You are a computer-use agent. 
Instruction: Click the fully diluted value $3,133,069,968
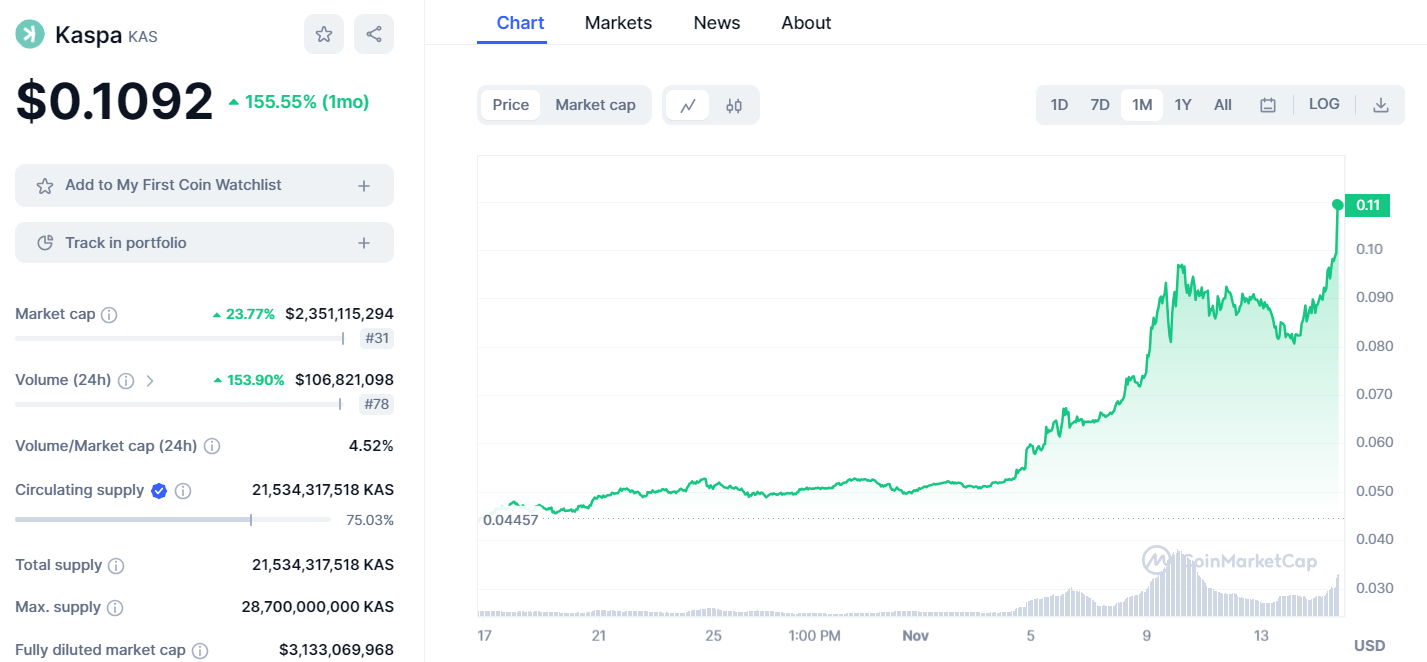click(336, 650)
